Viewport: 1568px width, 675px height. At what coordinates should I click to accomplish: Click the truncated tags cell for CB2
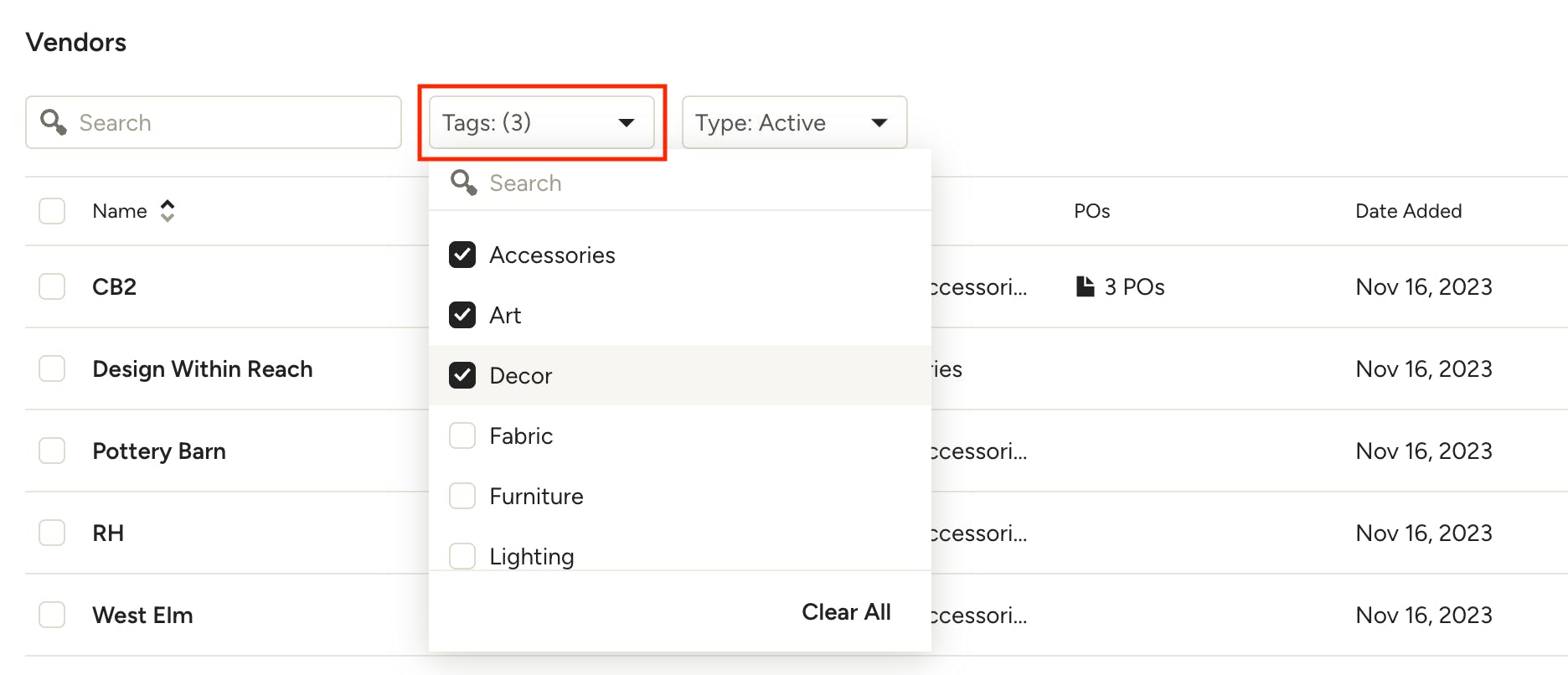click(979, 286)
